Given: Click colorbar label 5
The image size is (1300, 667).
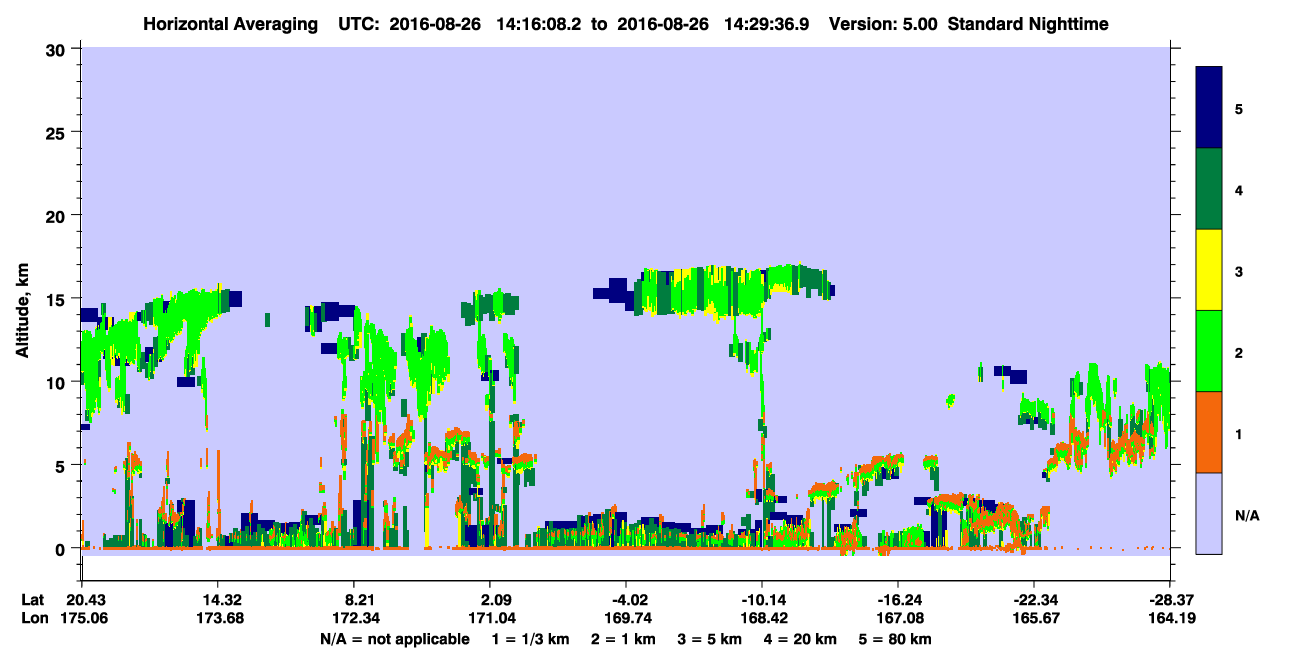Looking at the screenshot, I should [x=1239, y=108].
